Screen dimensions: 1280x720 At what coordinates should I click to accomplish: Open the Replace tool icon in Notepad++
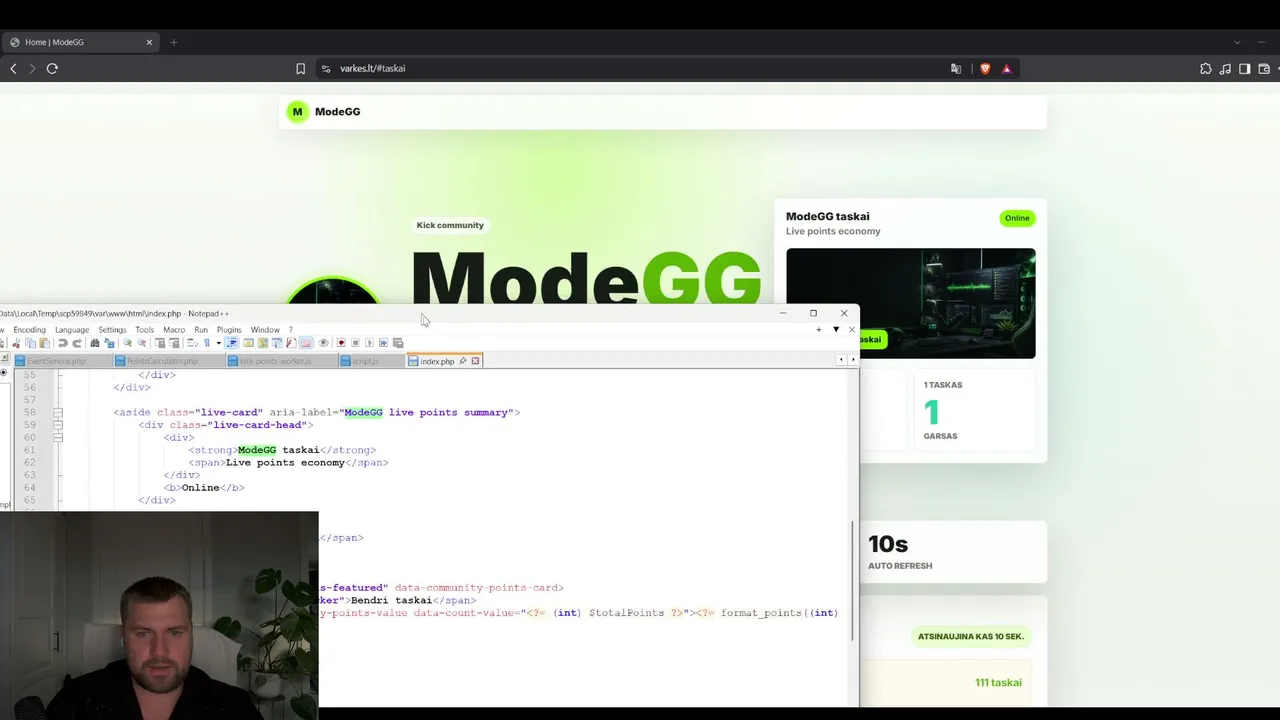click(109, 343)
